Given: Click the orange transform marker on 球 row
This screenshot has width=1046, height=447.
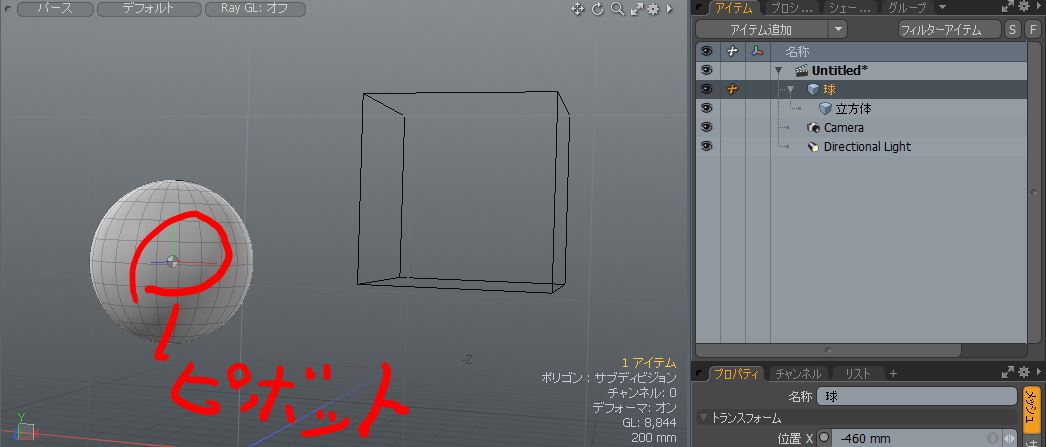Looking at the screenshot, I should click(732, 89).
